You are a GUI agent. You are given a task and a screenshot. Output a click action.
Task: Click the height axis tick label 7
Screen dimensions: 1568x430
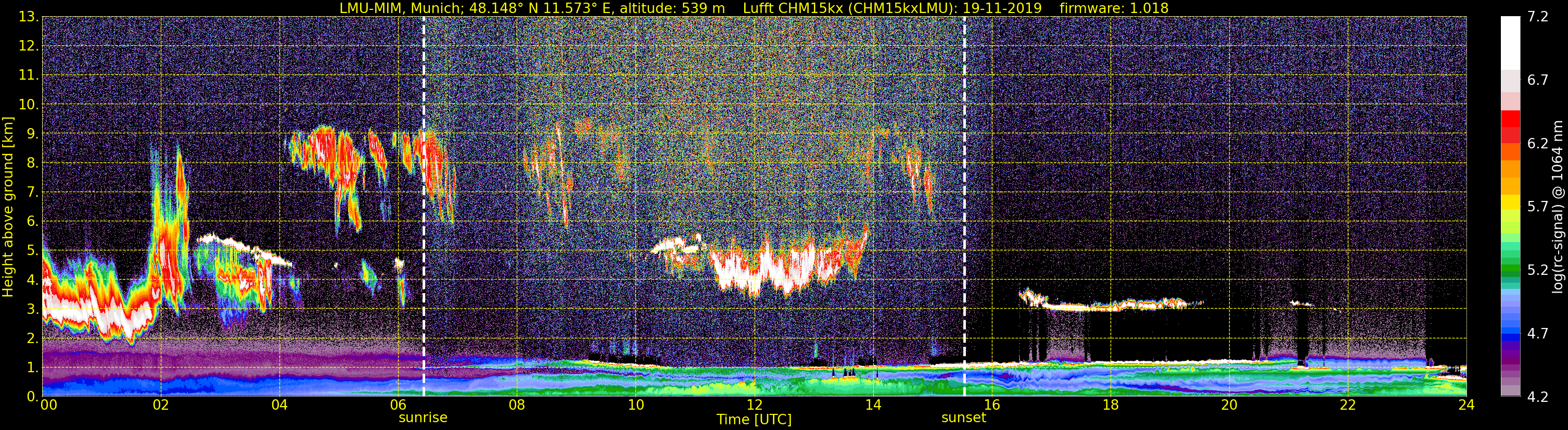click(32, 192)
